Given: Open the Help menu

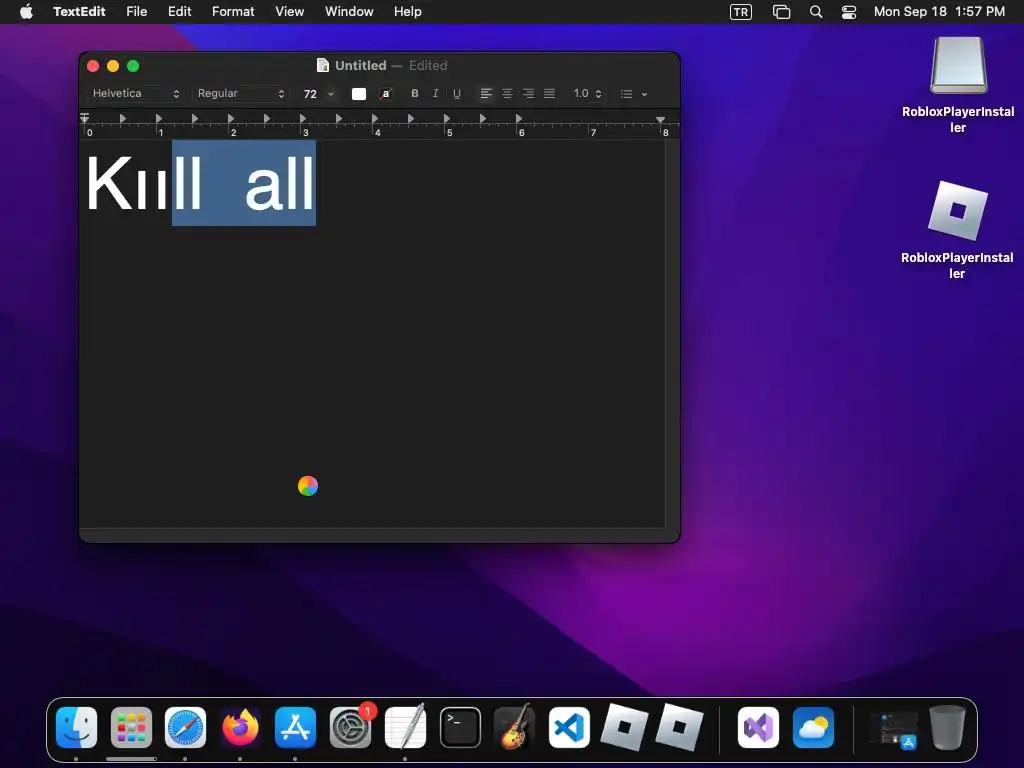Looking at the screenshot, I should pos(408,12).
